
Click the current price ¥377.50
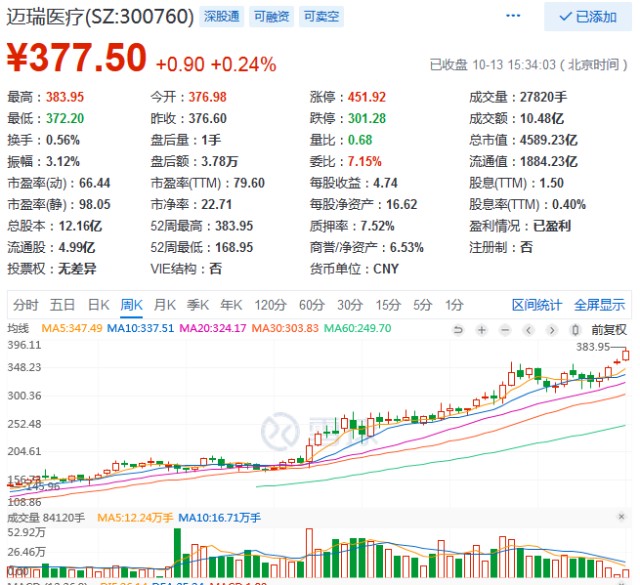tap(76, 58)
